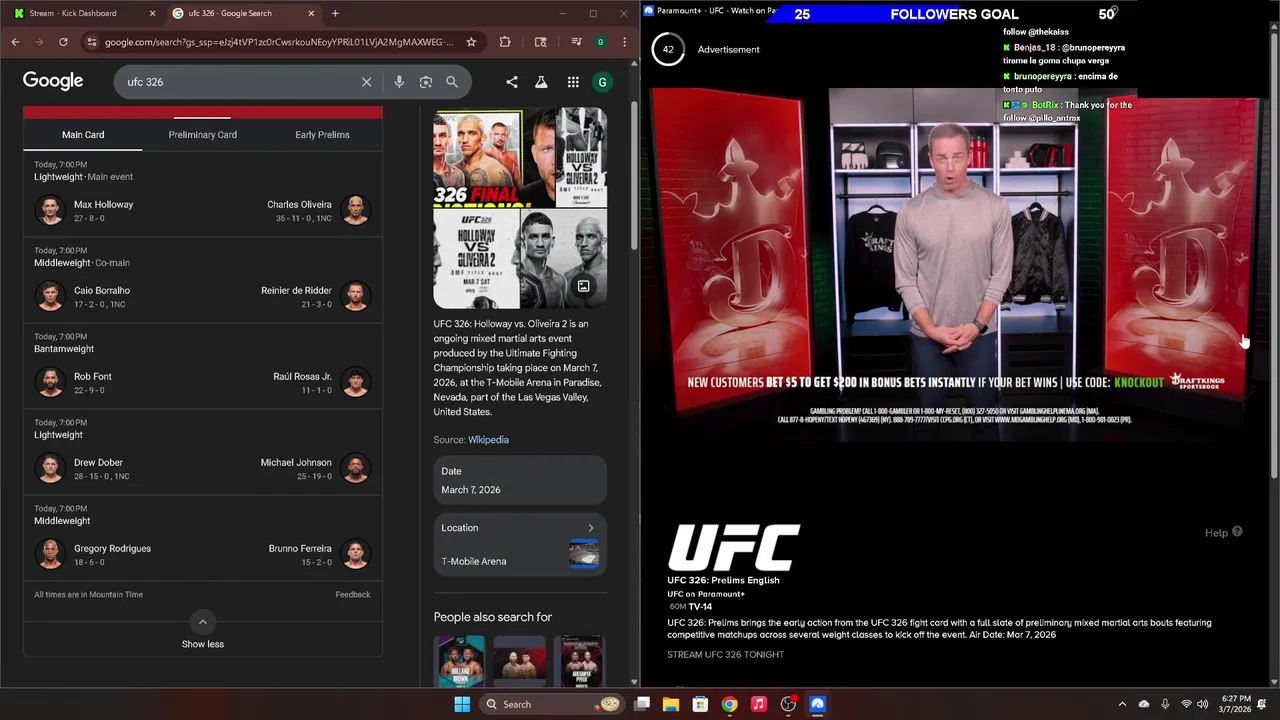Viewport: 1280px width, 720px height.
Task: Open the clock showing 6:27 PM
Action: [1237, 704]
